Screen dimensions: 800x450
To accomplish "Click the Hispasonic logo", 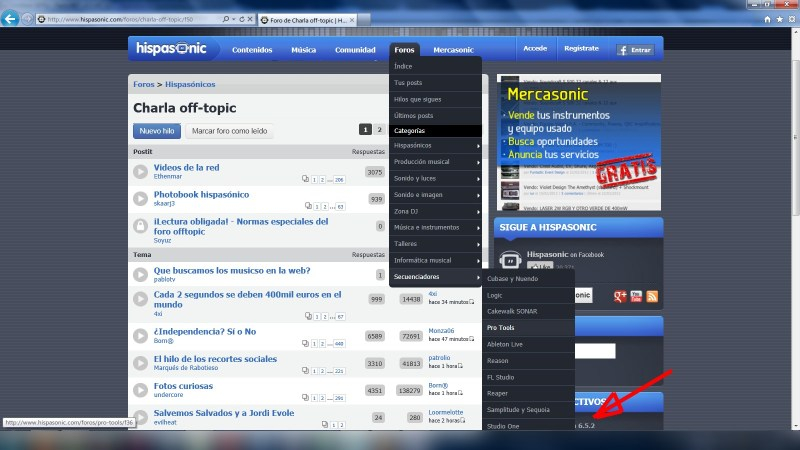I will [171, 48].
